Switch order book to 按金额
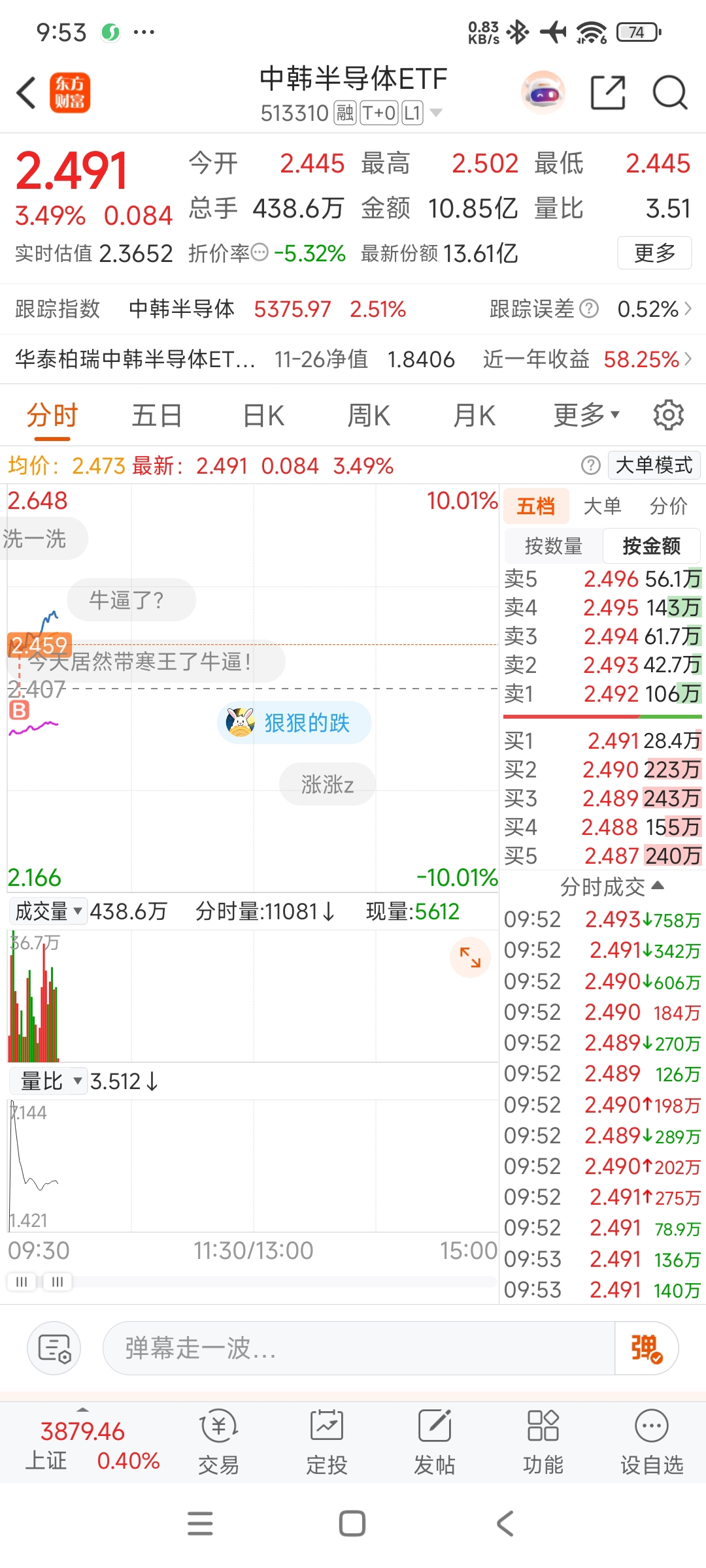 (652, 546)
